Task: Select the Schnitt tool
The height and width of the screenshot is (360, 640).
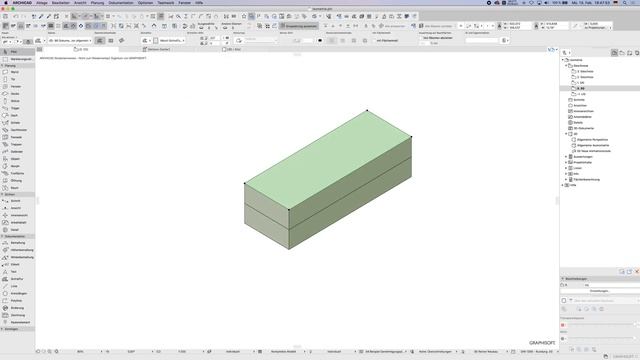Action: pyautogui.click(x=17, y=201)
